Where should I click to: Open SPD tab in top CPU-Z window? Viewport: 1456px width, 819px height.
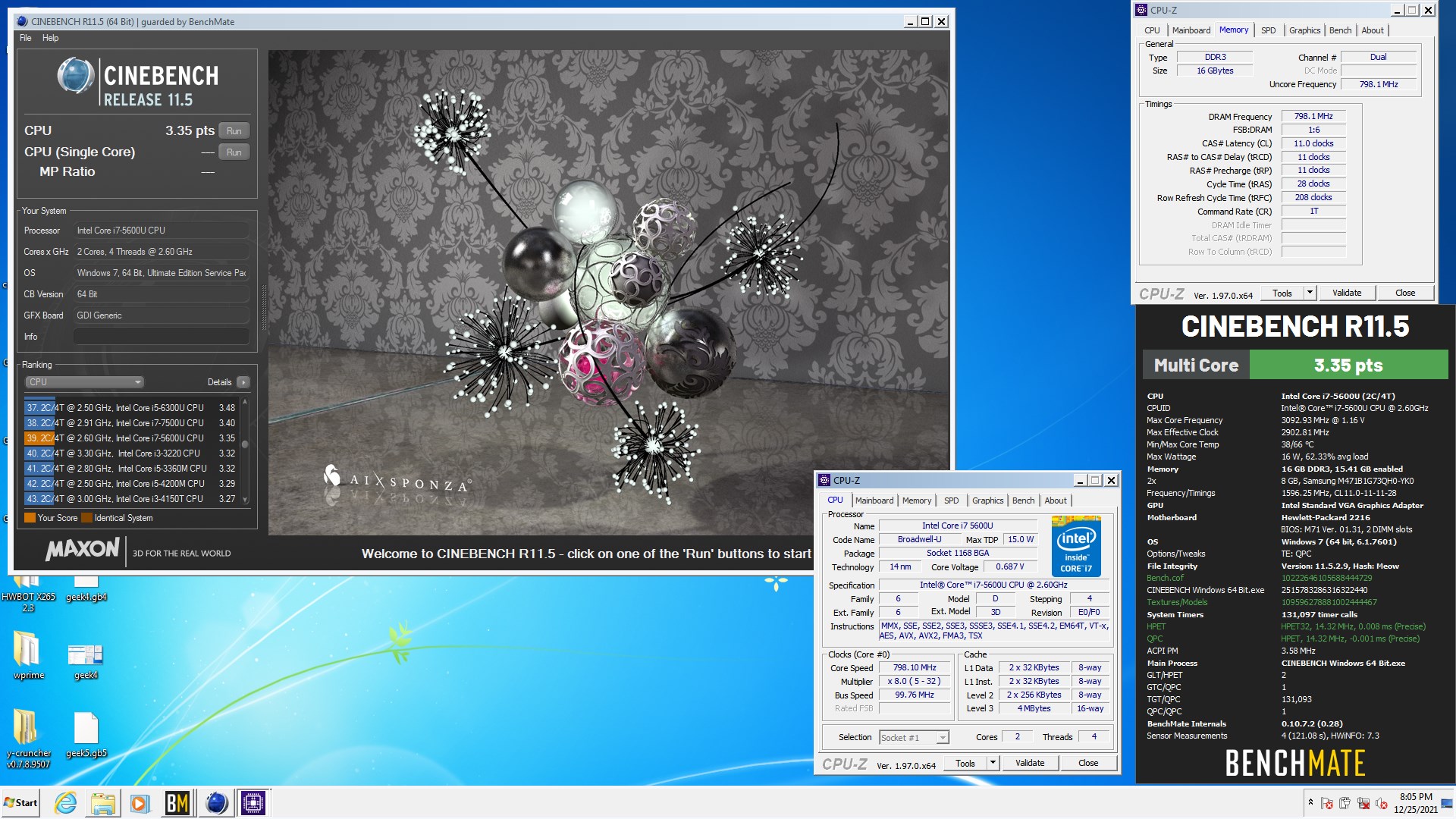pos(1268,30)
